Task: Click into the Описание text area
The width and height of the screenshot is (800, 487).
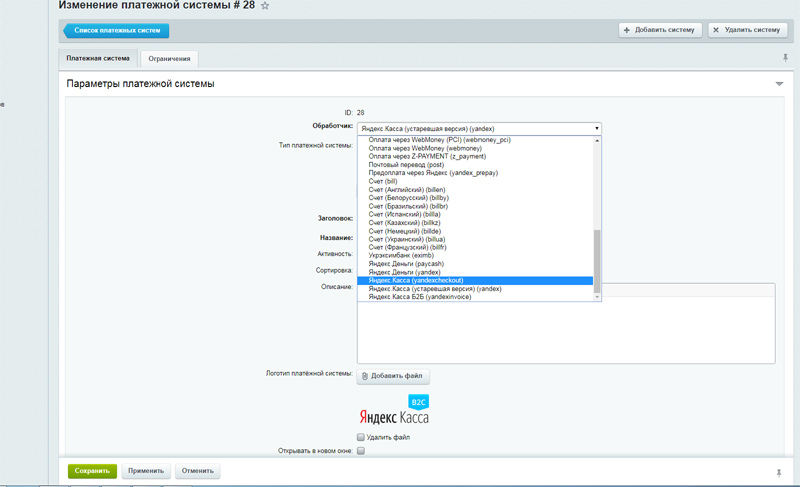Action: click(566, 329)
